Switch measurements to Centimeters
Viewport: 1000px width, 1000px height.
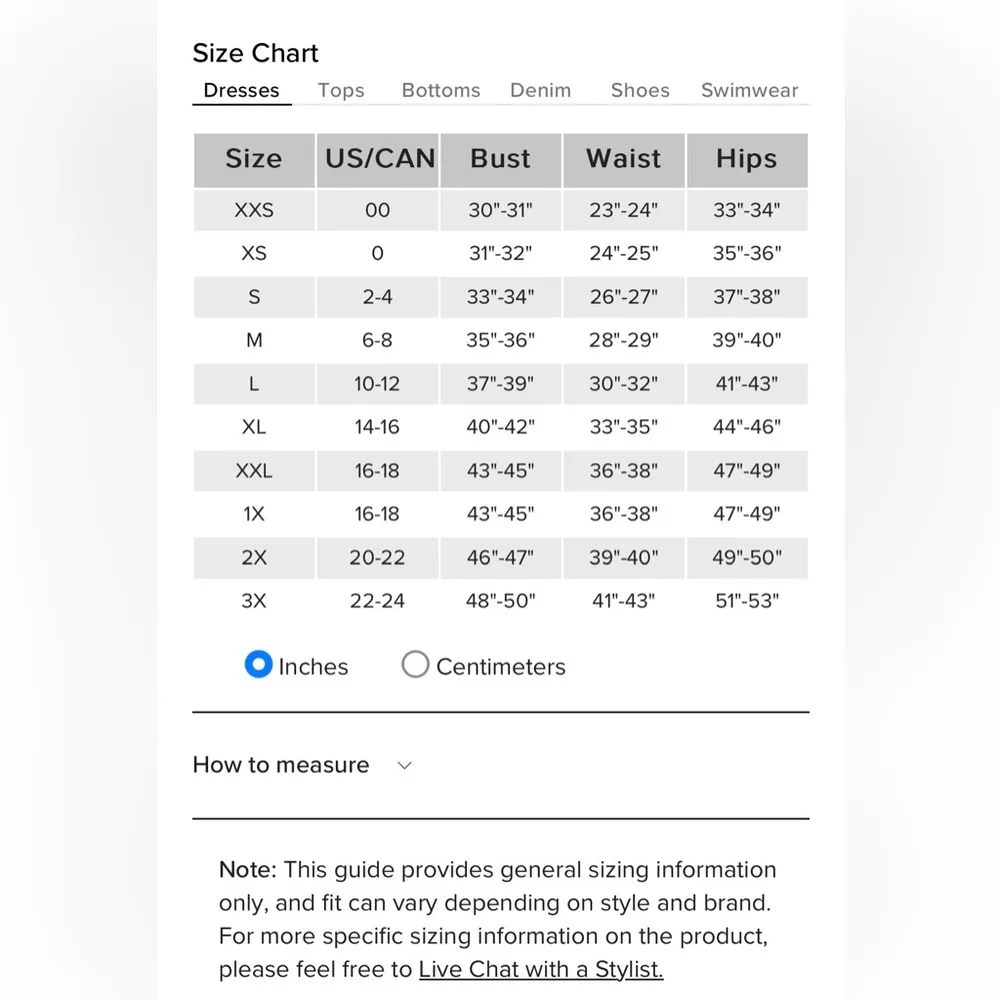tap(415, 665)
